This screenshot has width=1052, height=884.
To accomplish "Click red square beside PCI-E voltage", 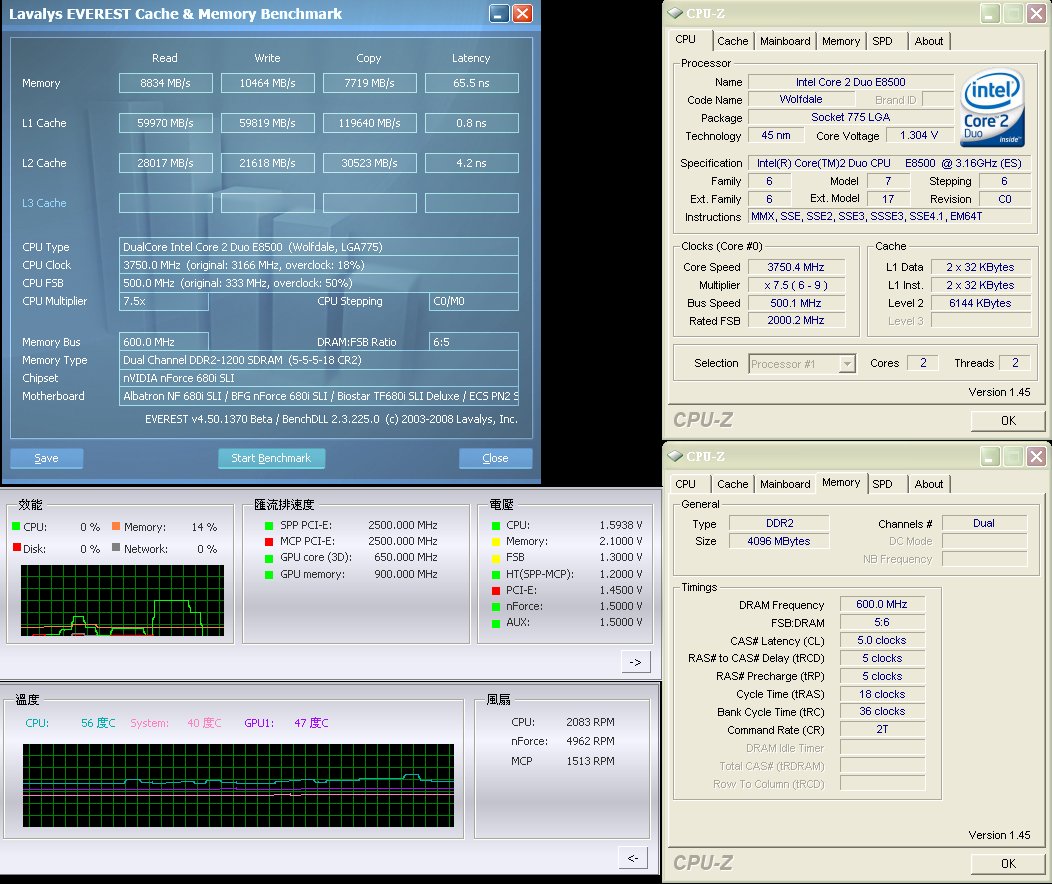I will 496,591.
